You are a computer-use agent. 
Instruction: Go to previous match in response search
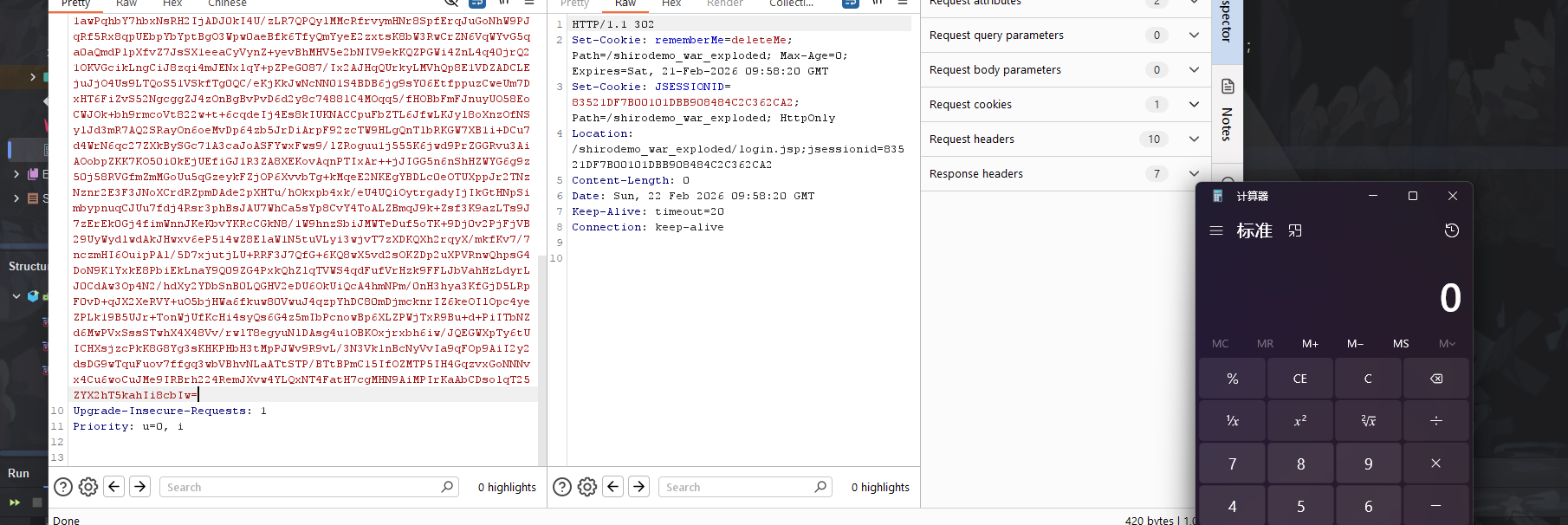click(x=613, y=486)
